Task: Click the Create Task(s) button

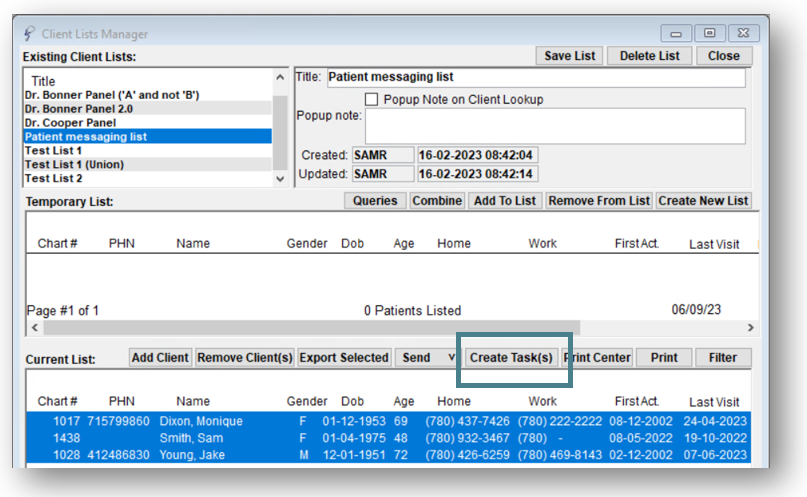Action: click(511, 358)
